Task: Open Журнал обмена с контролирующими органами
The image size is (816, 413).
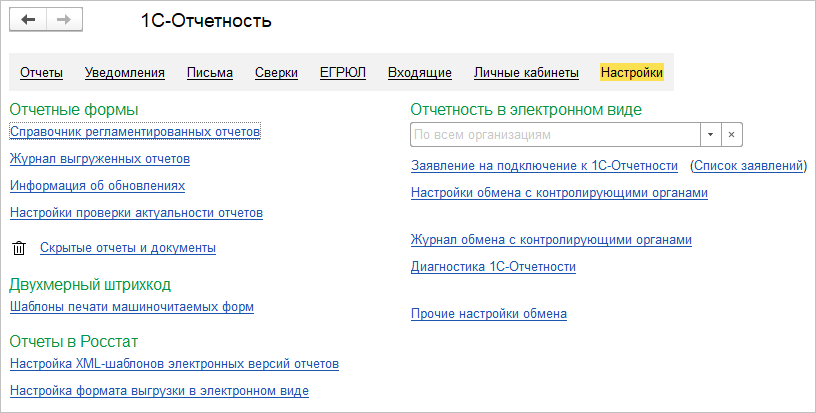Action: pyautogui.click(x=551, y=240)
